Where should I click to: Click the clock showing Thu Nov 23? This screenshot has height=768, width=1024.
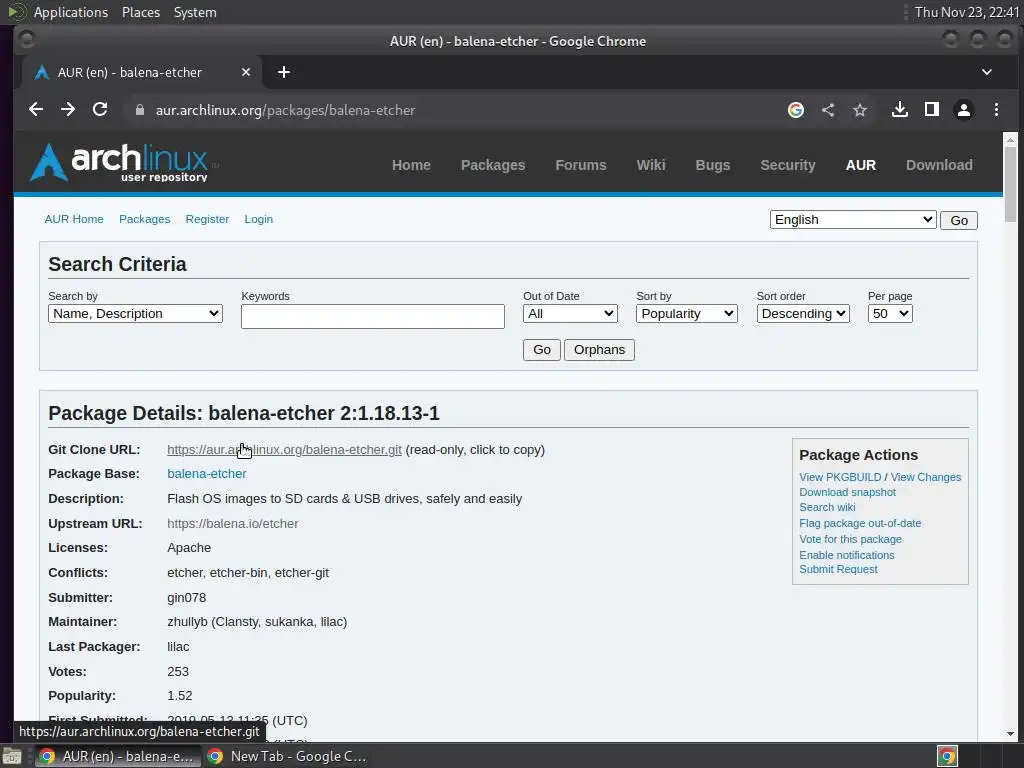coord(967,12)
